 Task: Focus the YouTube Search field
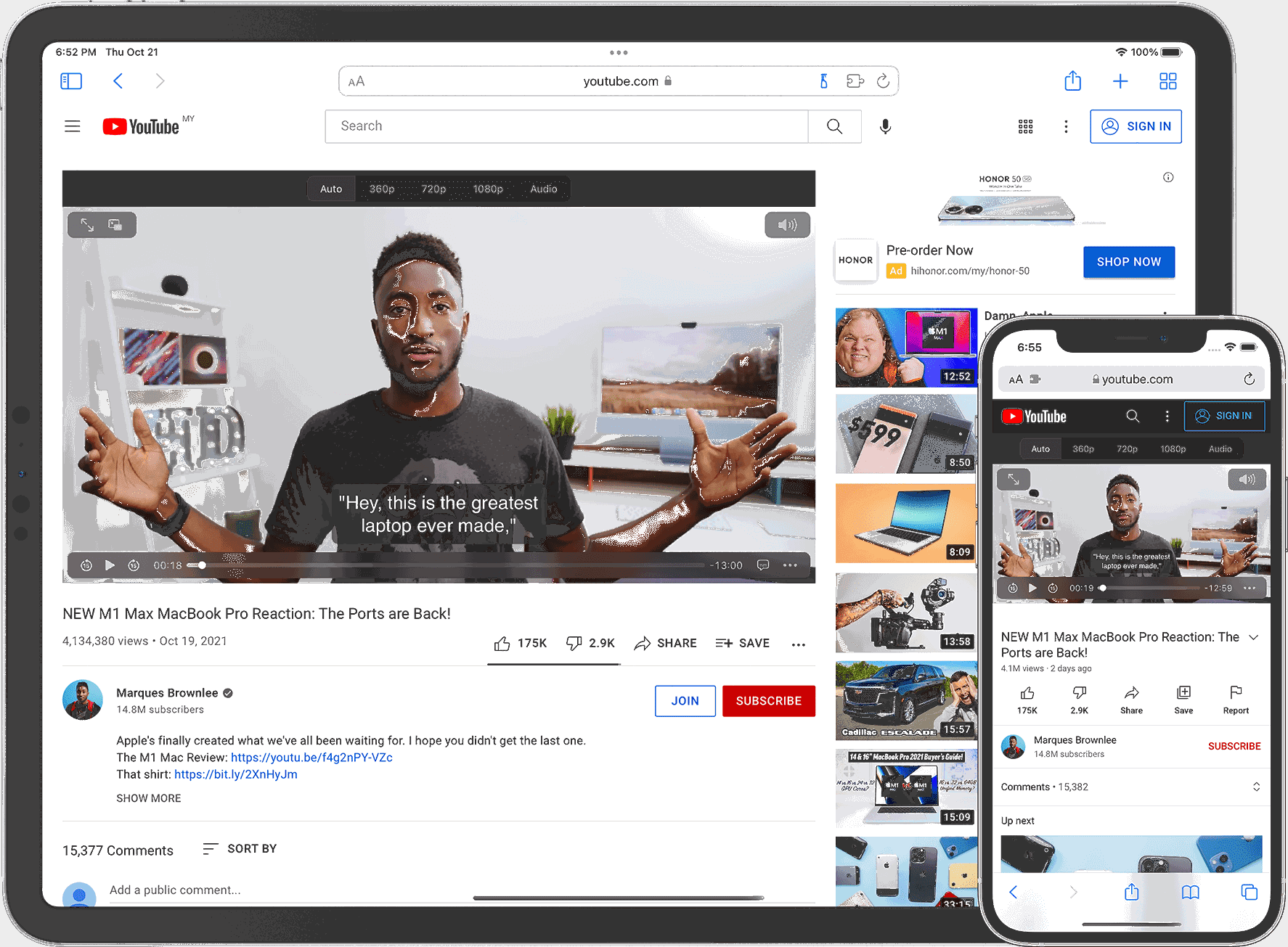point(566,126)
